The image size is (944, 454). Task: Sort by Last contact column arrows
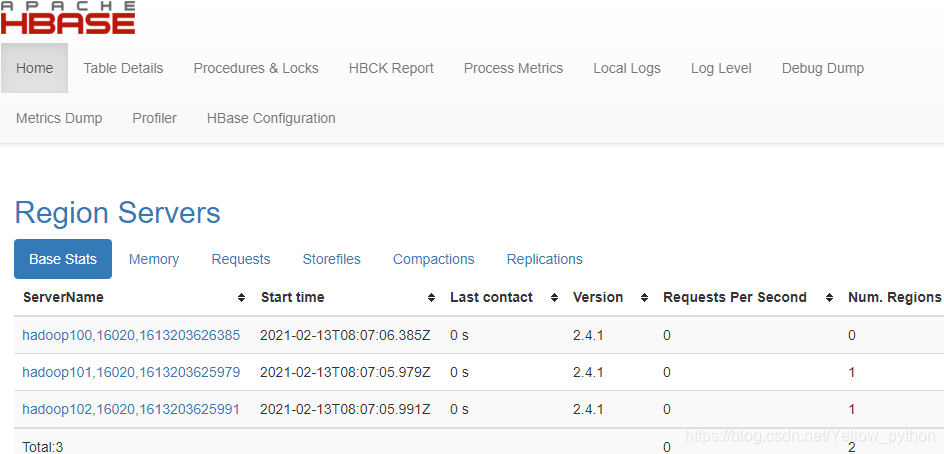[554, 297]
